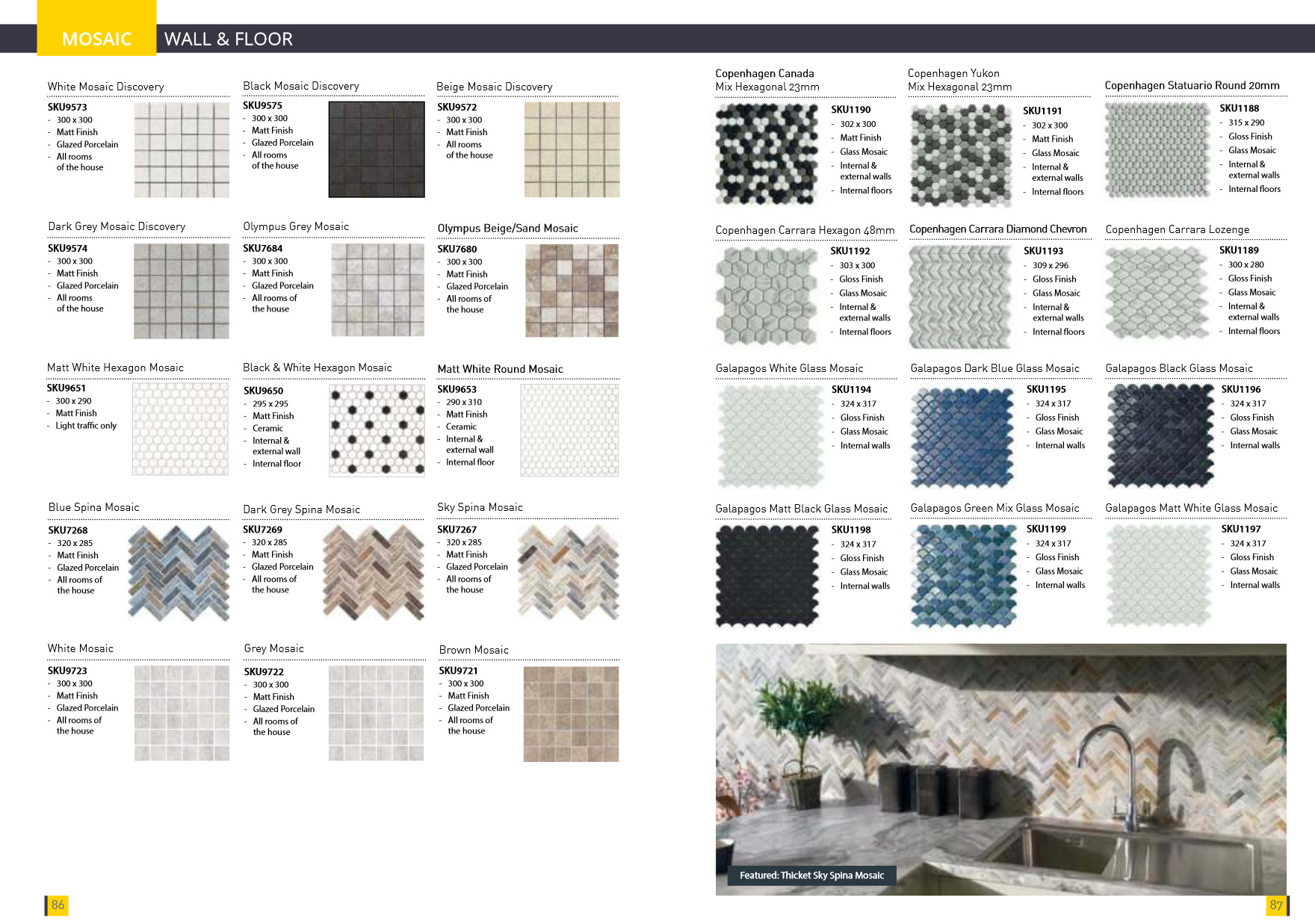Select the SKU1190 product code
Image resolution: width=1315 pixels, height=924 pixels.
(850, 109)
